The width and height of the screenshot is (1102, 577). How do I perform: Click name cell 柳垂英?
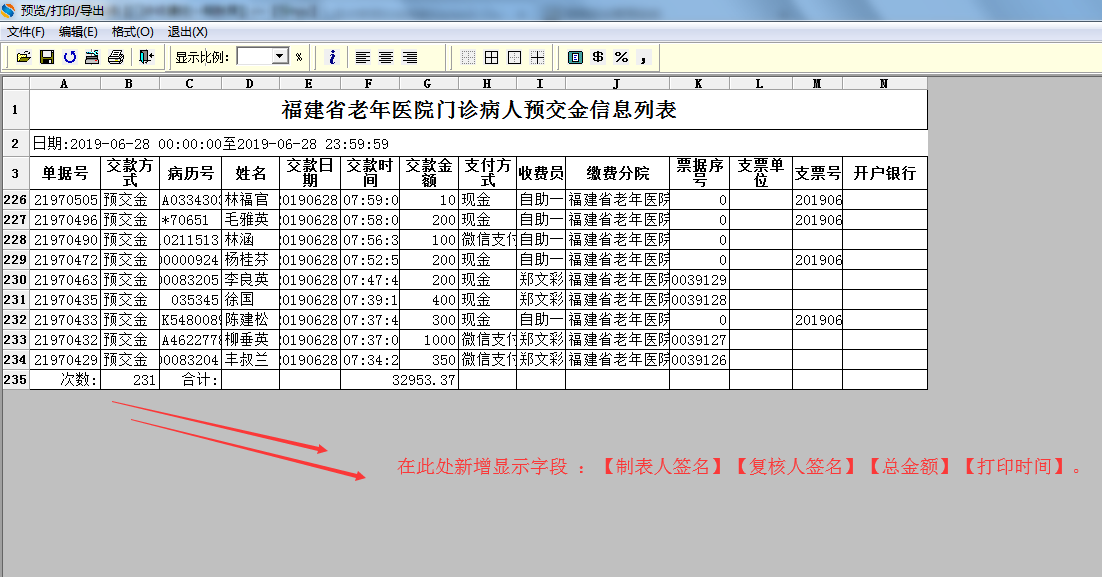point(250,339)
